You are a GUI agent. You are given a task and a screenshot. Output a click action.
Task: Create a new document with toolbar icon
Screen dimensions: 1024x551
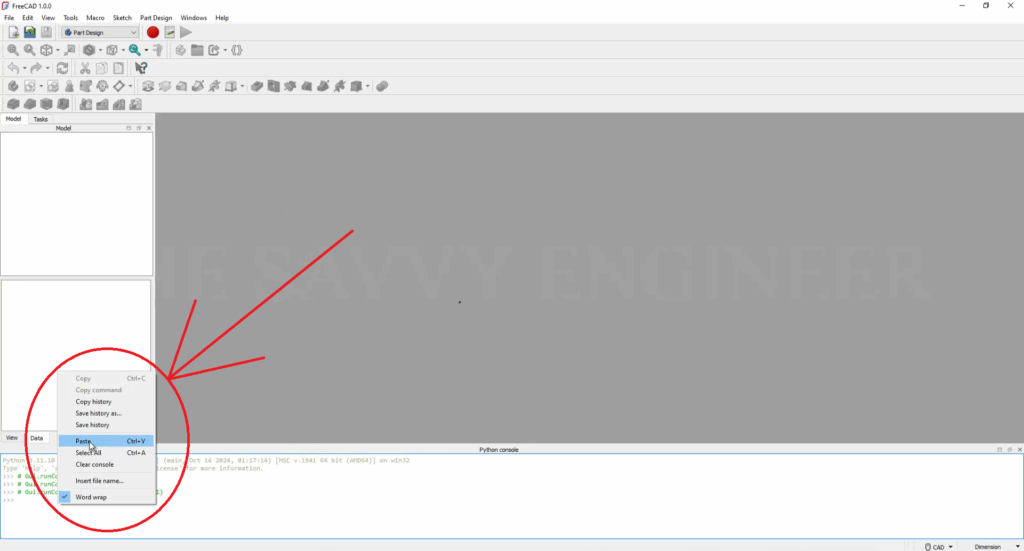[14, 33]
